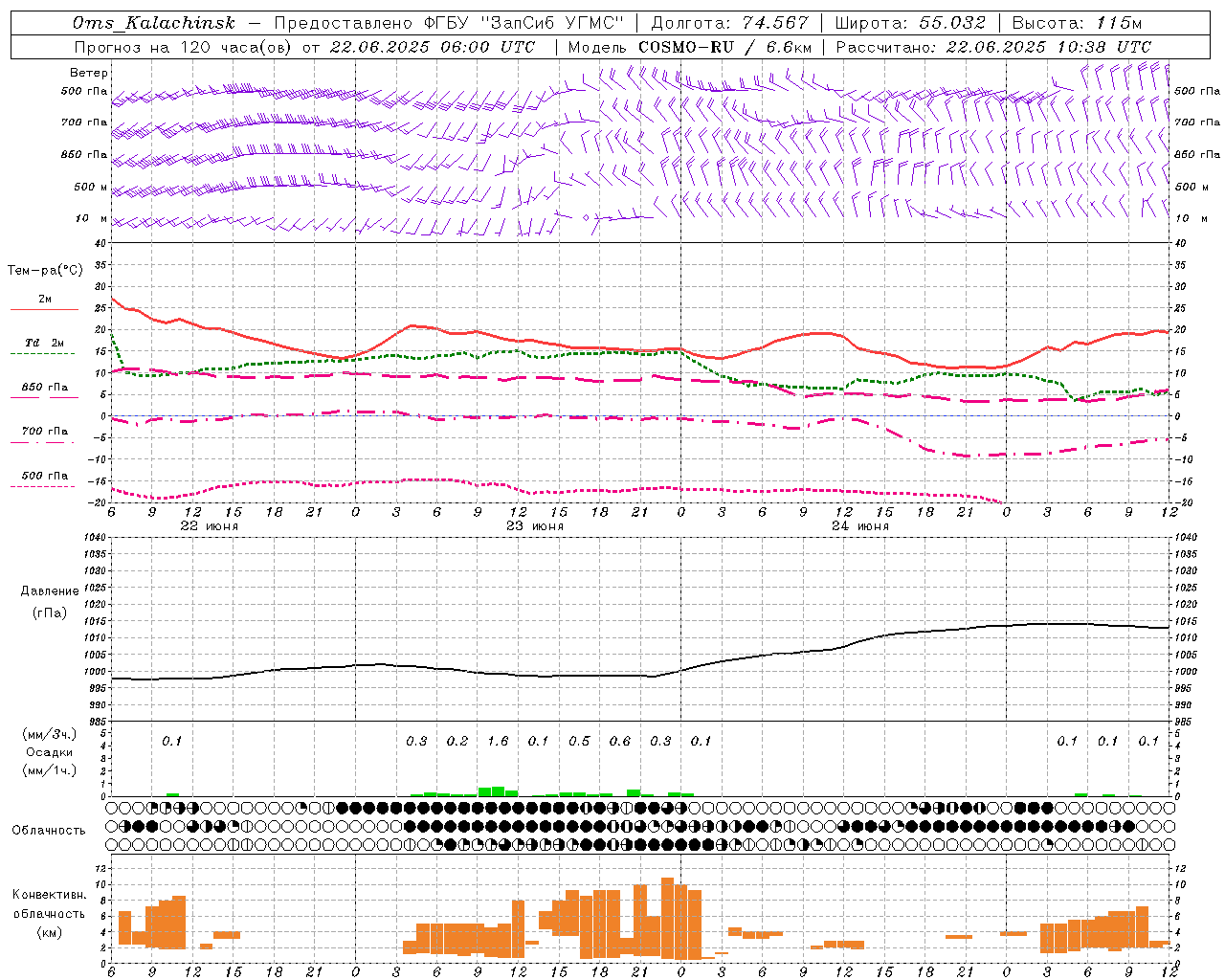Click the pink 500 гПа temperature legend line
1225x980 pixels.
tap(42, 487)
